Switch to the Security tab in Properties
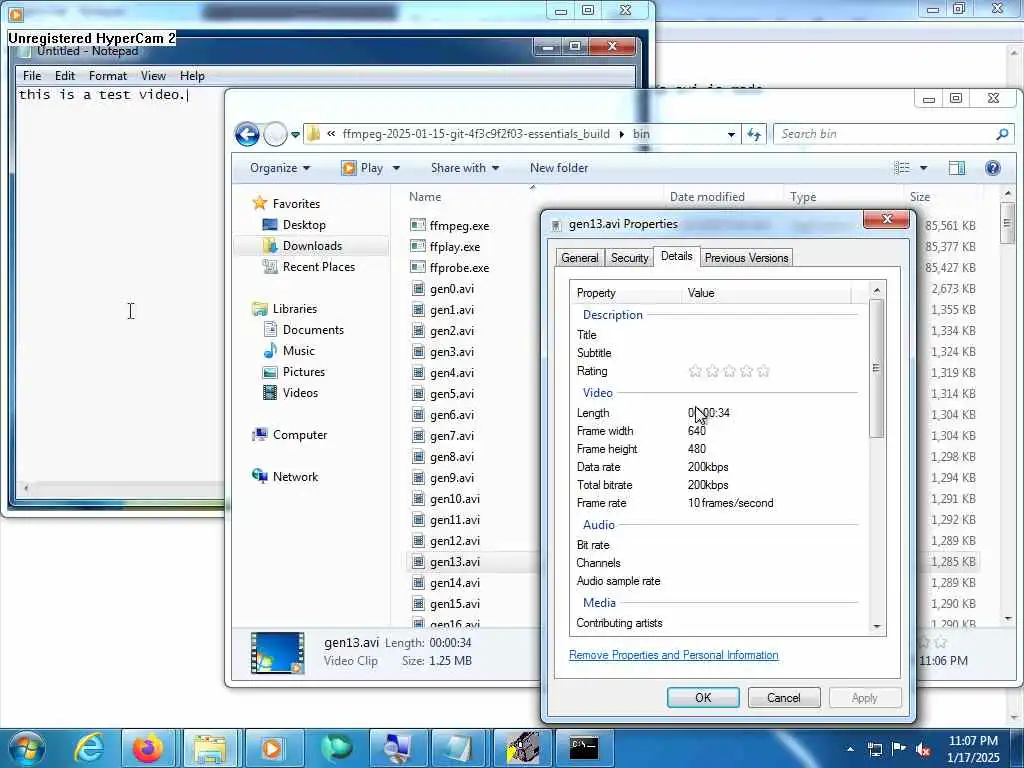The width and height of the screenshot is (1024, 768). click(630, 258)
